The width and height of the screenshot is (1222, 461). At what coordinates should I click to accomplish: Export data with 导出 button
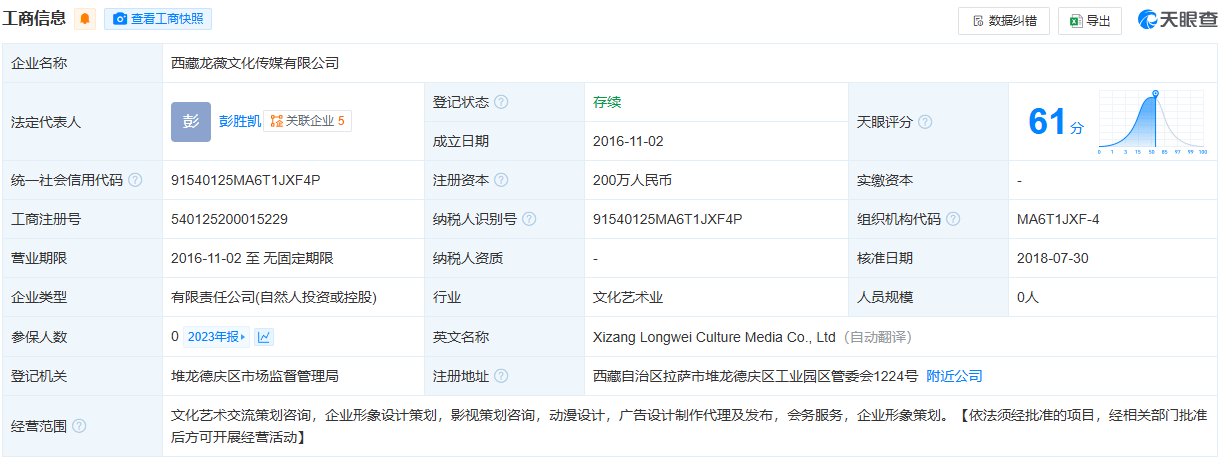click(1089, 20)
